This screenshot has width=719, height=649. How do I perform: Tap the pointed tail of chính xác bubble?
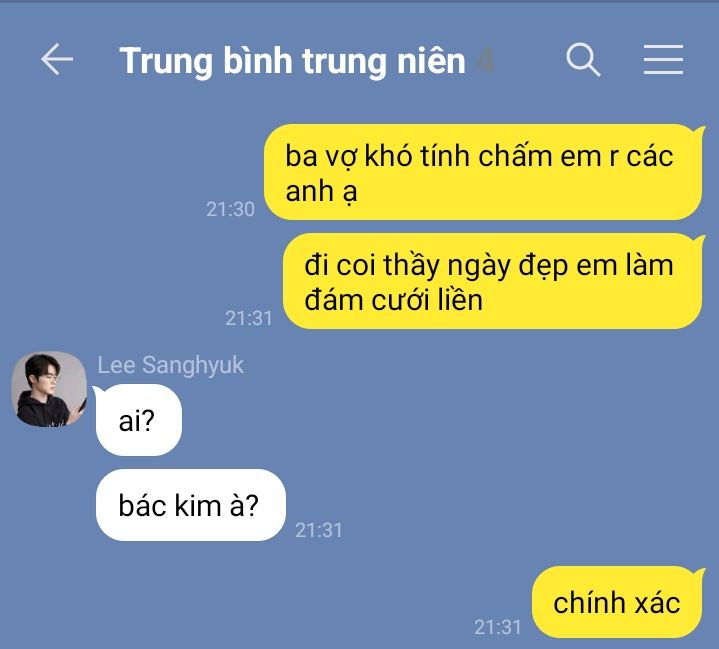699,573
